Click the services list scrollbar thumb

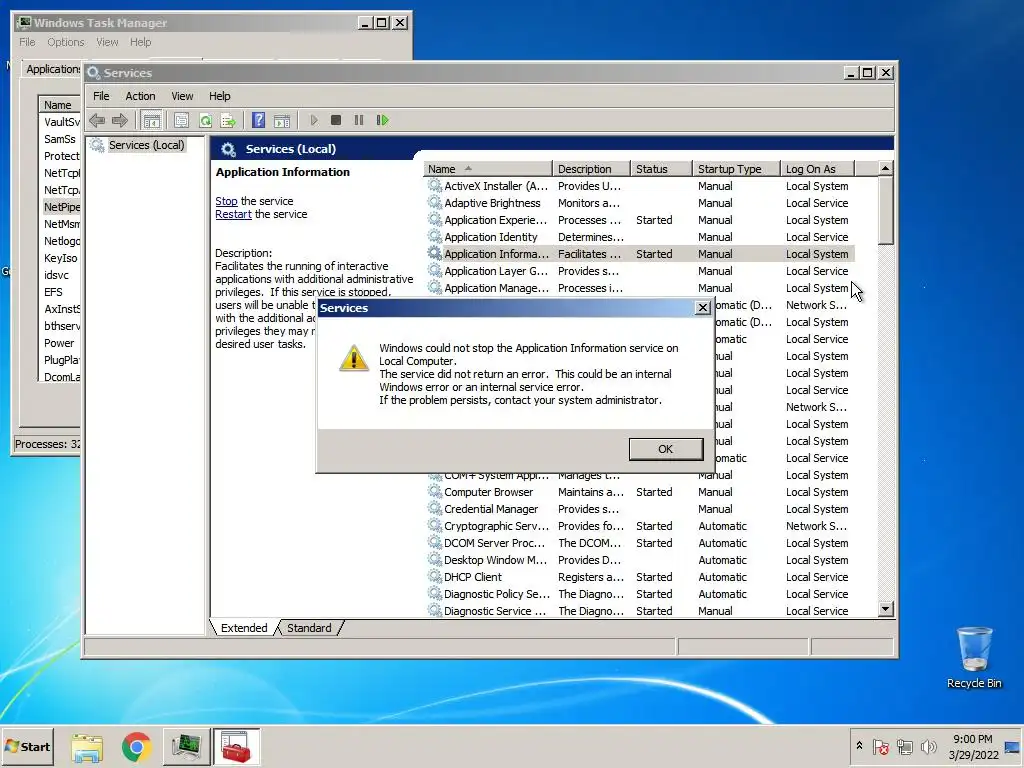tap(886, 210)
